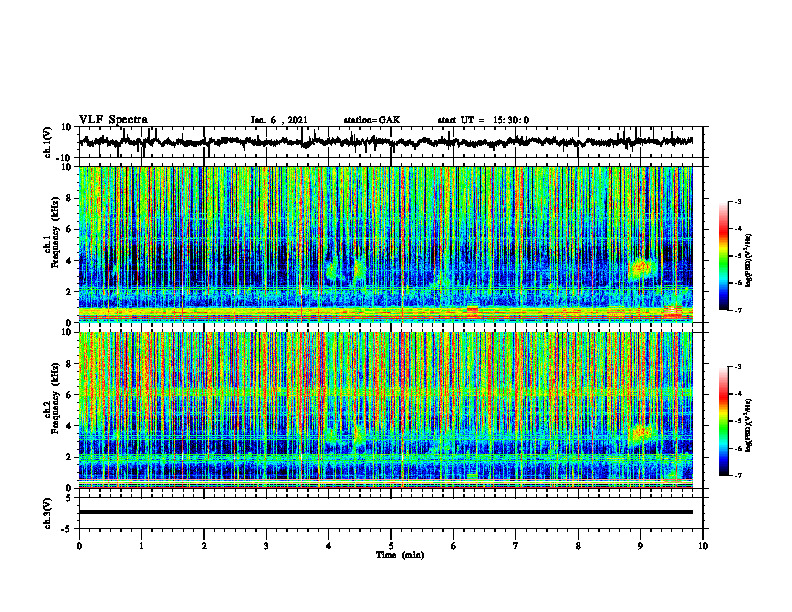Click the 4-minute emission patch in ch.1 spectrogram

[332, 268]
